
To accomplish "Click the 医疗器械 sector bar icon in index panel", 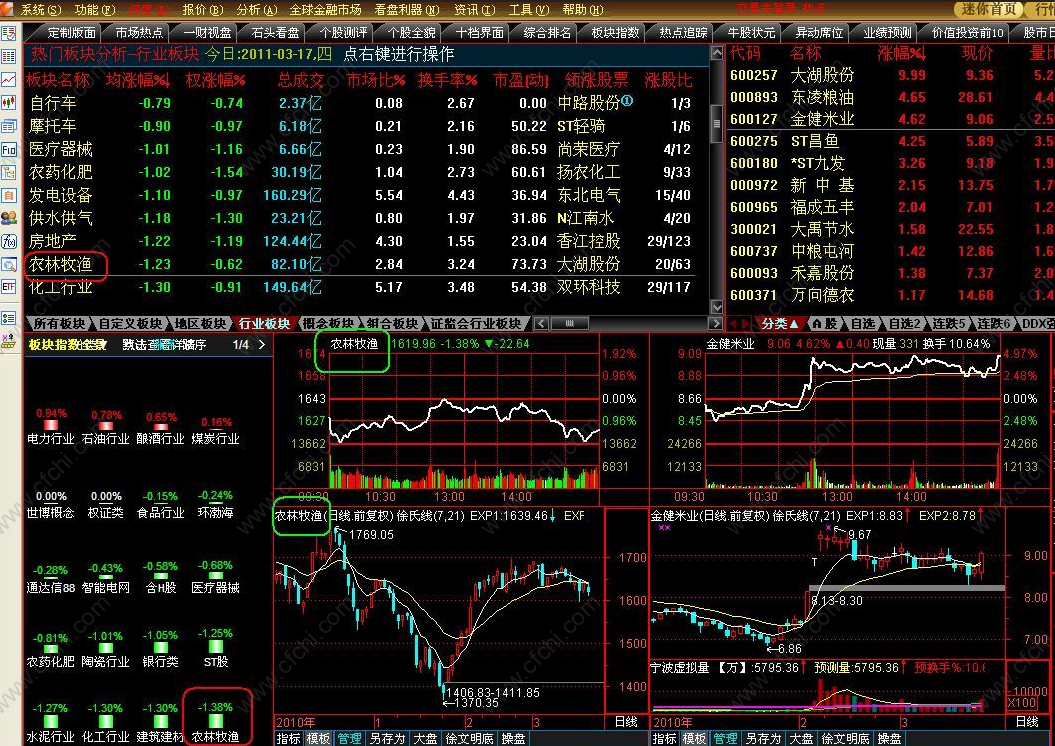I will coord(215,575).
